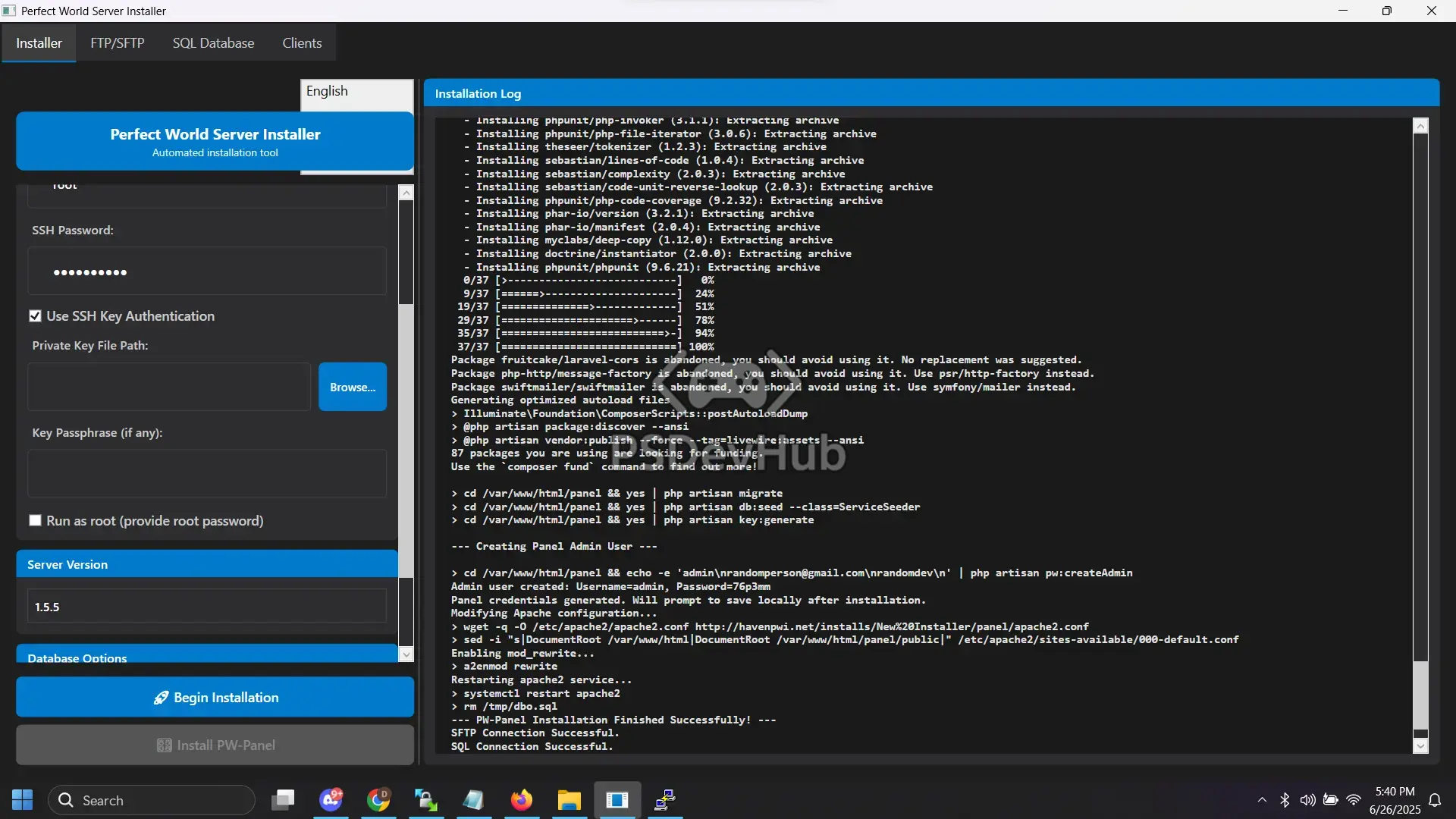Click the "37/37" 100% progress log line
This screenshot has height=819, width=1456.
pos(585,347)
